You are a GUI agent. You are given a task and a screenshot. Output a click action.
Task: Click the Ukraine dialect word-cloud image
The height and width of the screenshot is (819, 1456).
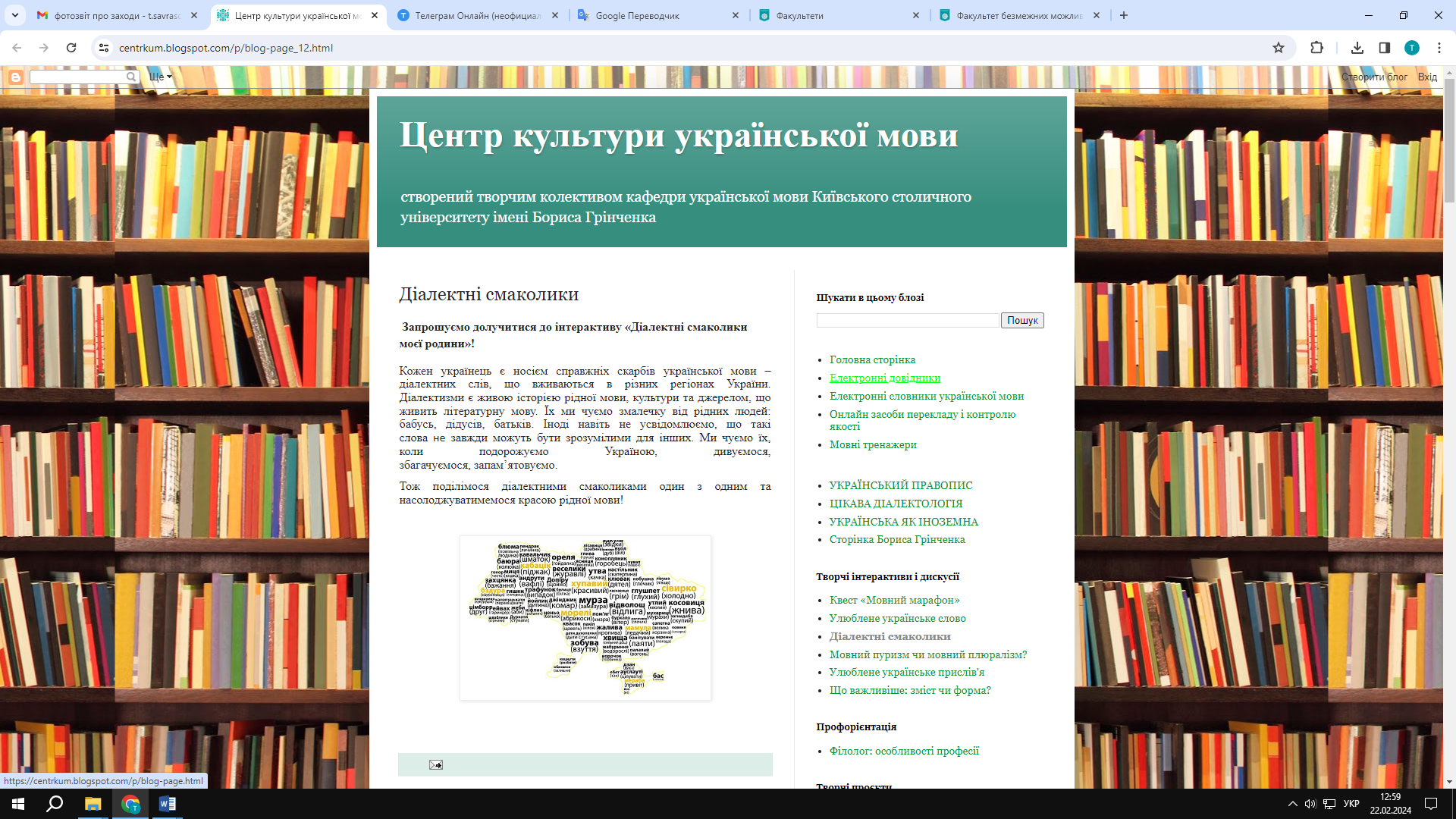585,617
